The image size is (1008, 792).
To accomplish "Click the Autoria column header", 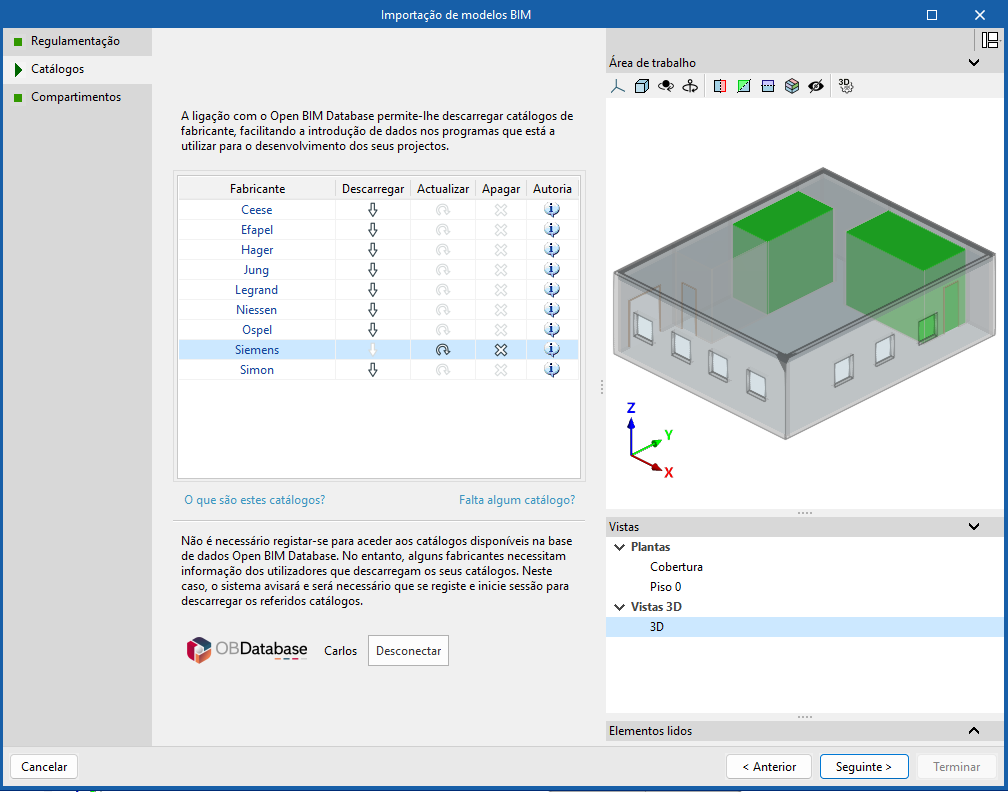I will coord(552,188).
